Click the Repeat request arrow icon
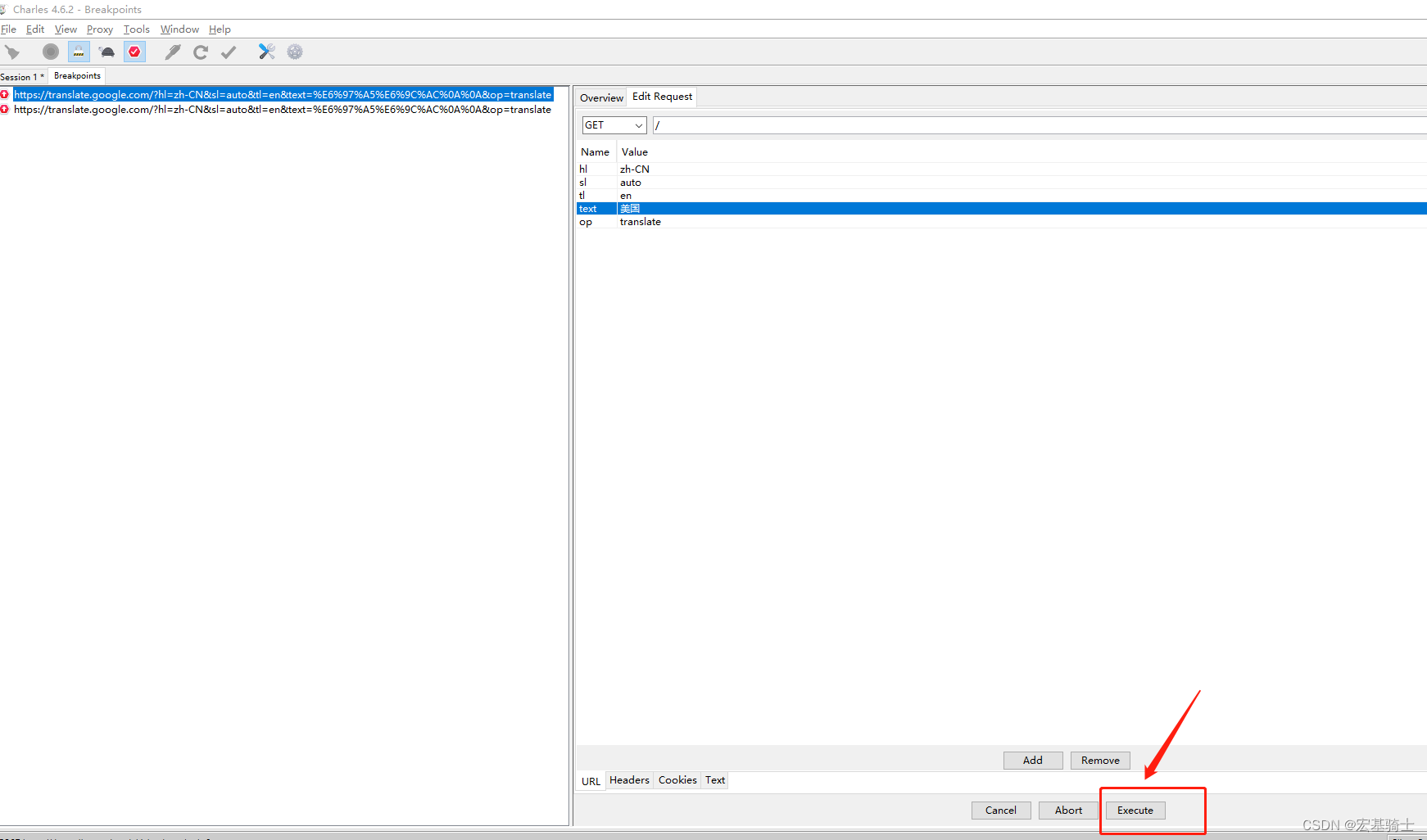This screenshot has height=840, width=1427. tap(201, 52)
